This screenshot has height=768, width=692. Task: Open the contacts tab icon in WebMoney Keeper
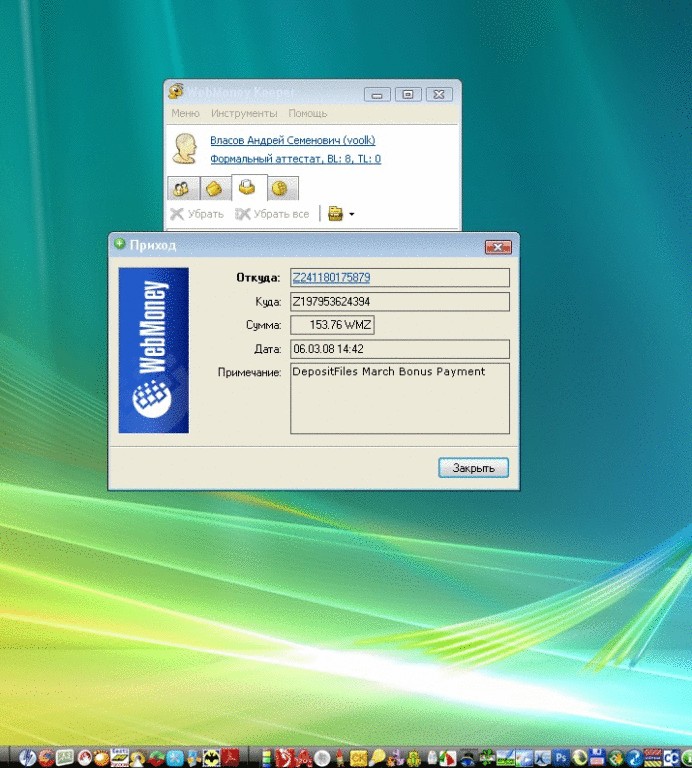pos(182,189)
